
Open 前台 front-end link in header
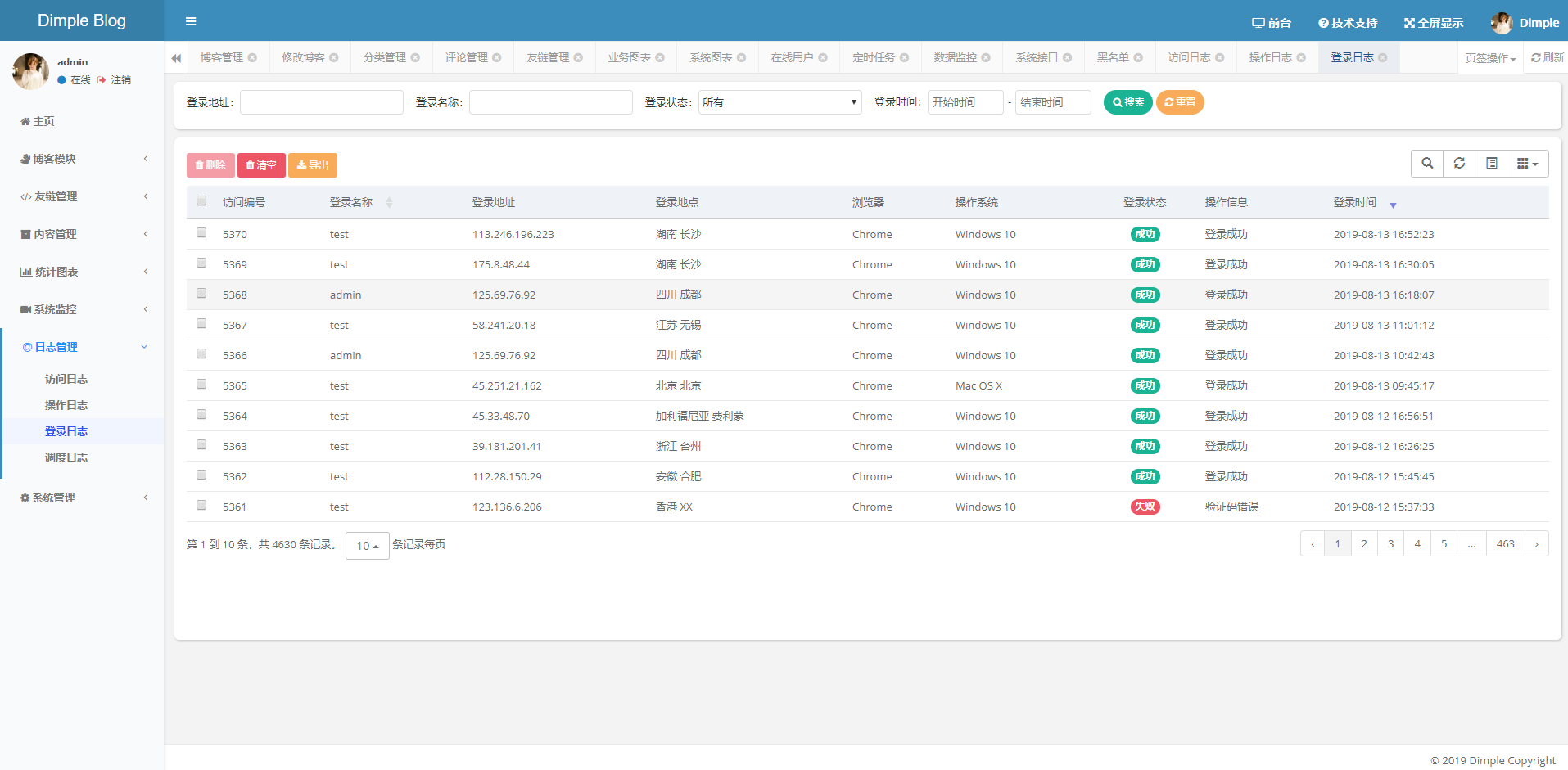[1272, 23]
